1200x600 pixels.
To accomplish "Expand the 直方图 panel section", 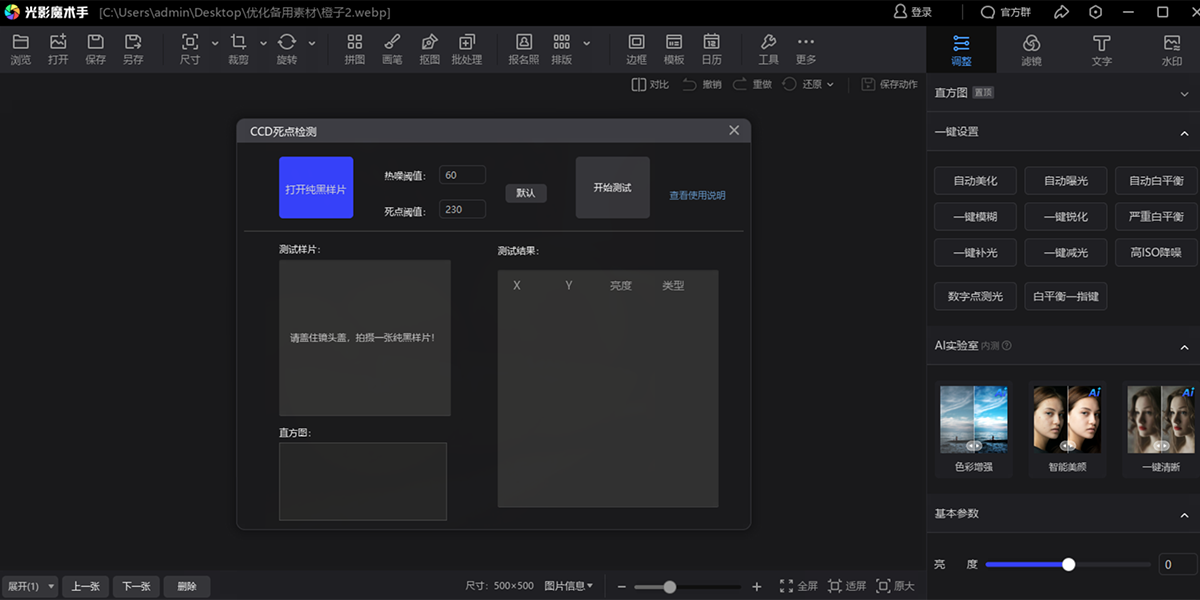I will 1184,93.
